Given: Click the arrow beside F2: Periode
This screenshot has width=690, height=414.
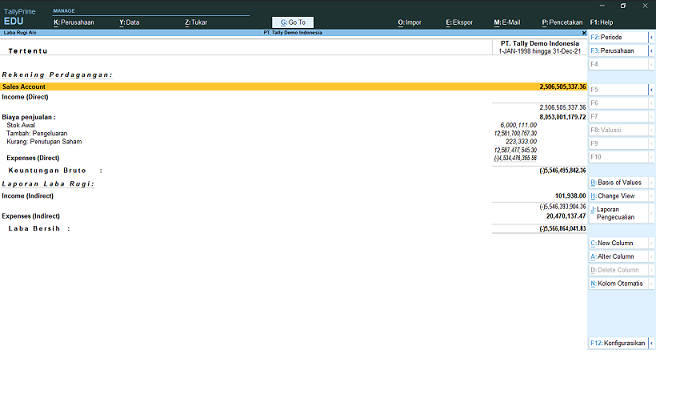Looking at the screenshot, I should pos(652,37).
